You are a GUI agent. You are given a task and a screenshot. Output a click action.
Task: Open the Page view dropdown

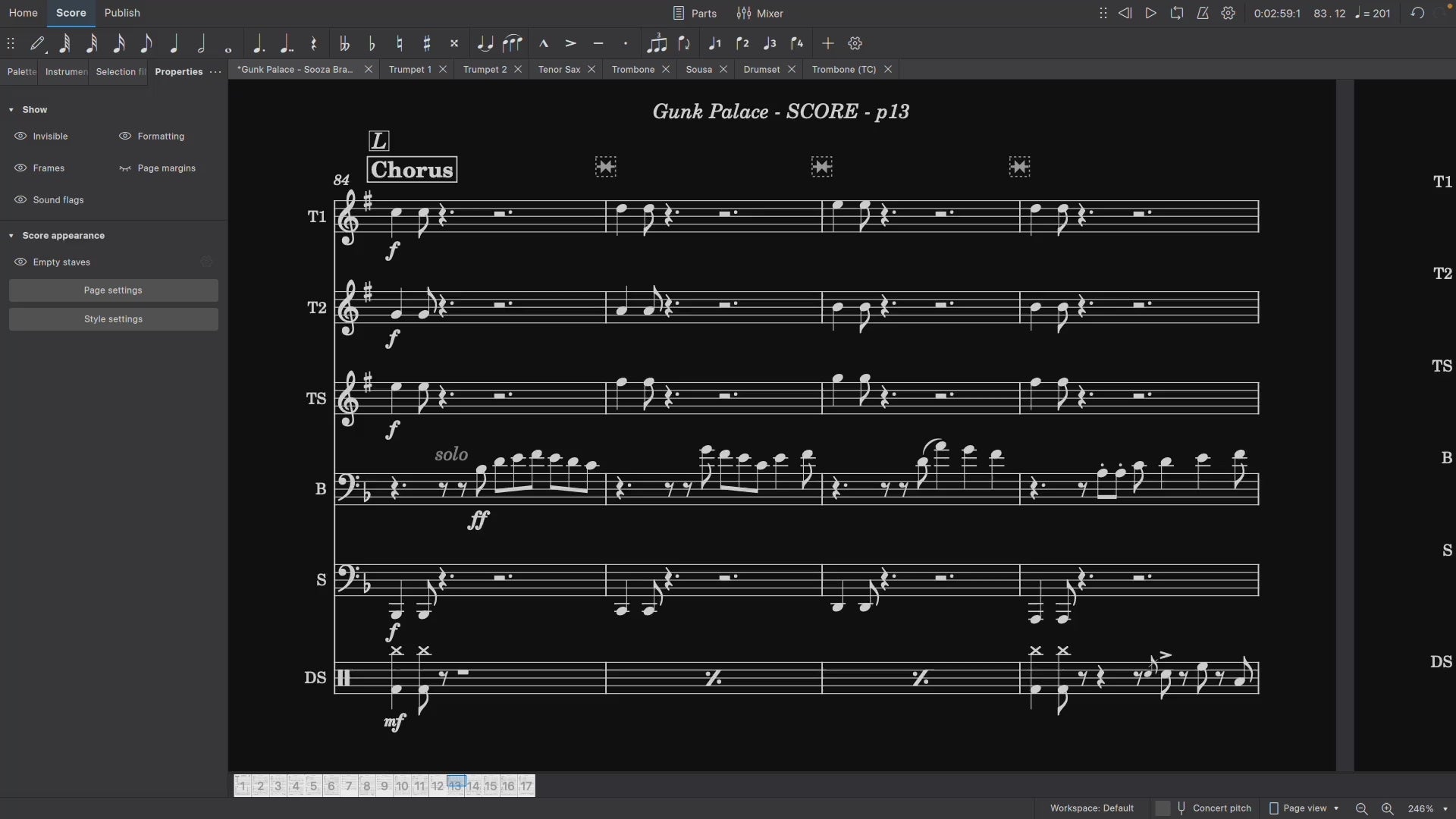1304,808
